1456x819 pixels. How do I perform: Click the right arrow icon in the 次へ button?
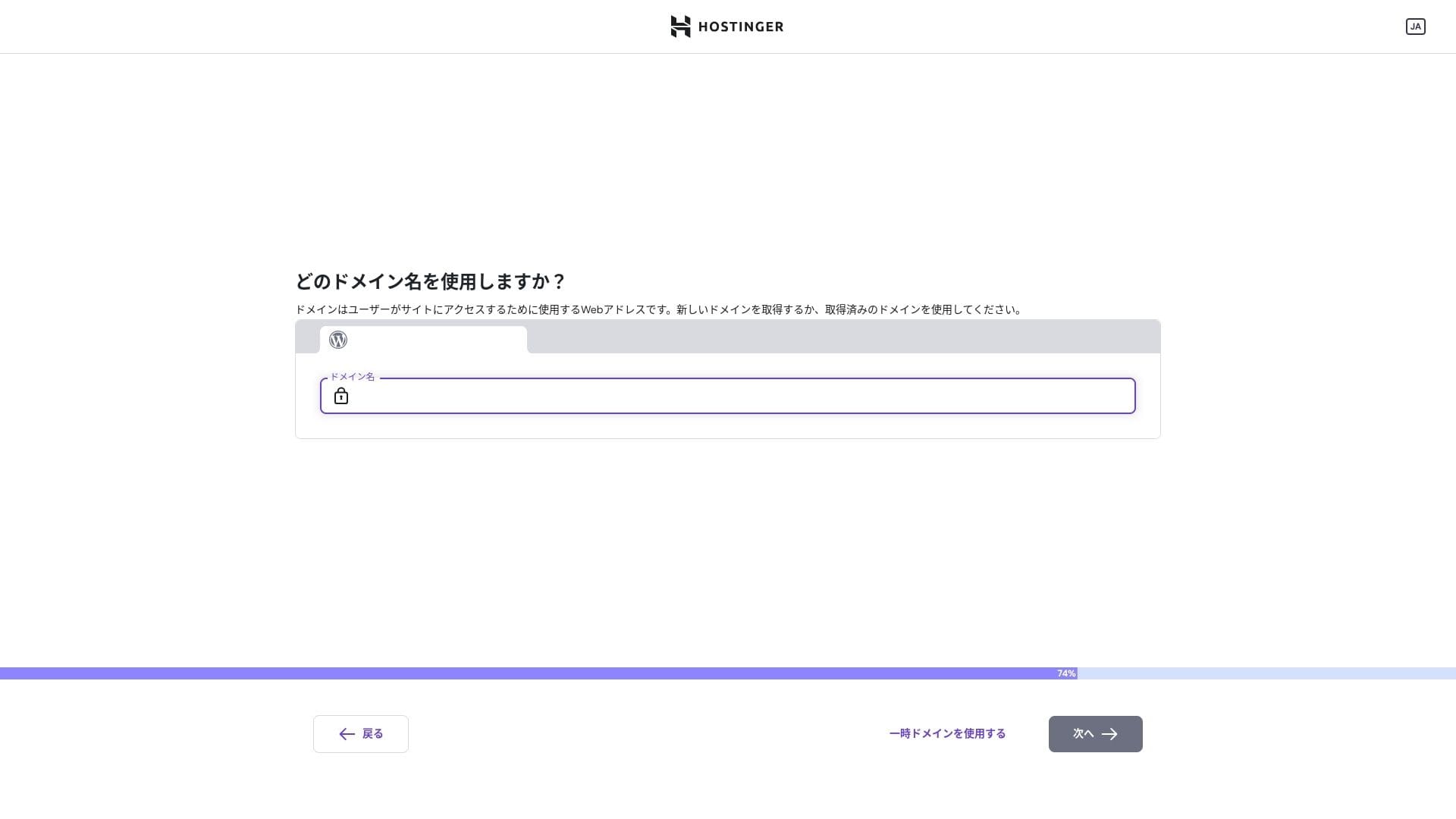(1109, 734)
